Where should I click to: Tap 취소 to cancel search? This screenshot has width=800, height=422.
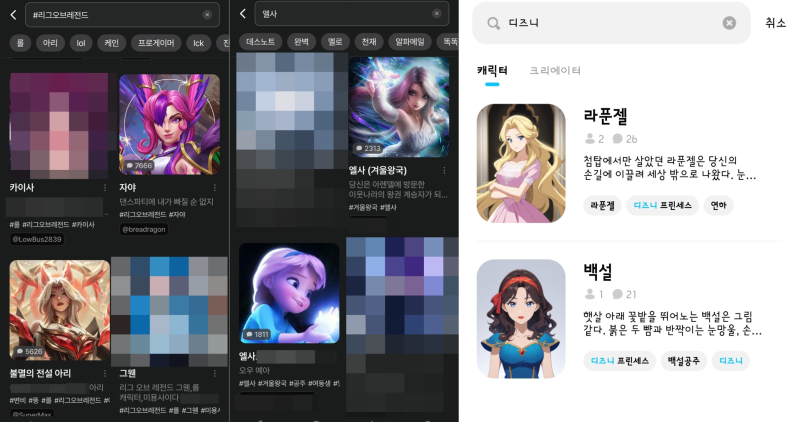pos(776,22)
